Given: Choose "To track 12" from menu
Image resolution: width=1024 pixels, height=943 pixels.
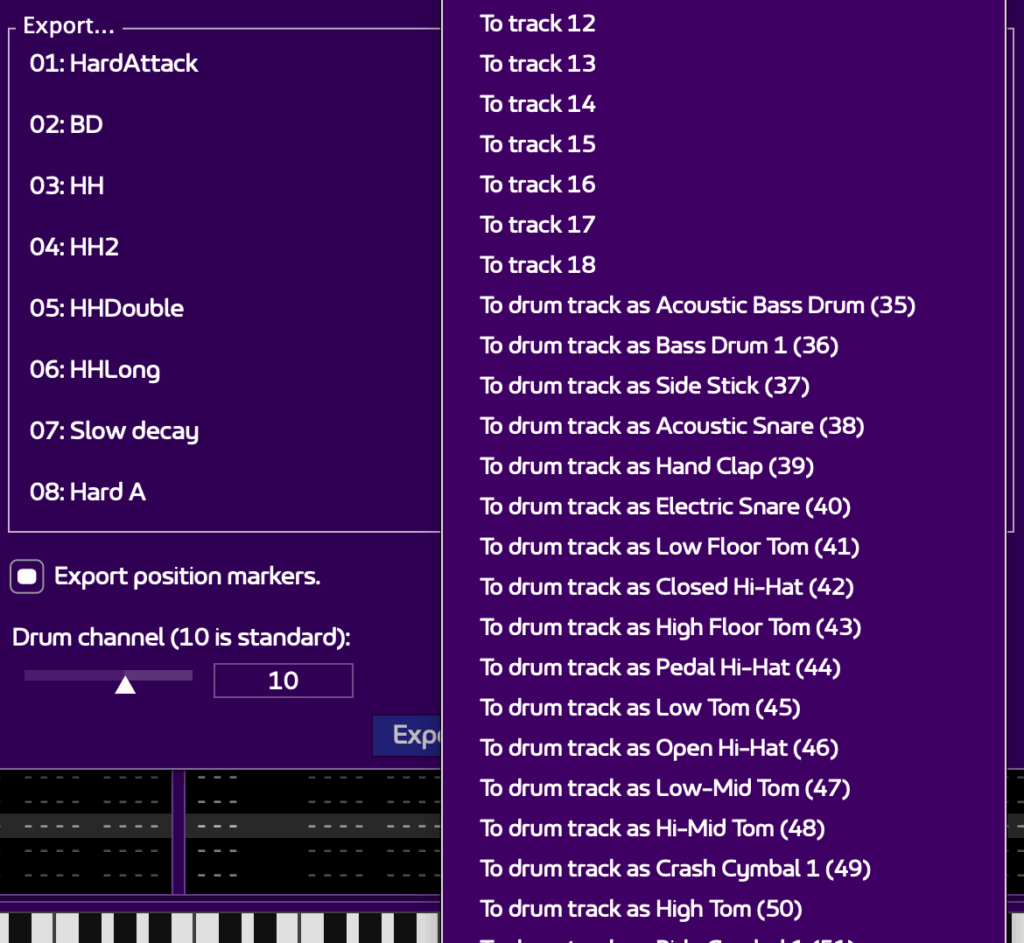Looking at the screenshot, I should pos(538,23).
